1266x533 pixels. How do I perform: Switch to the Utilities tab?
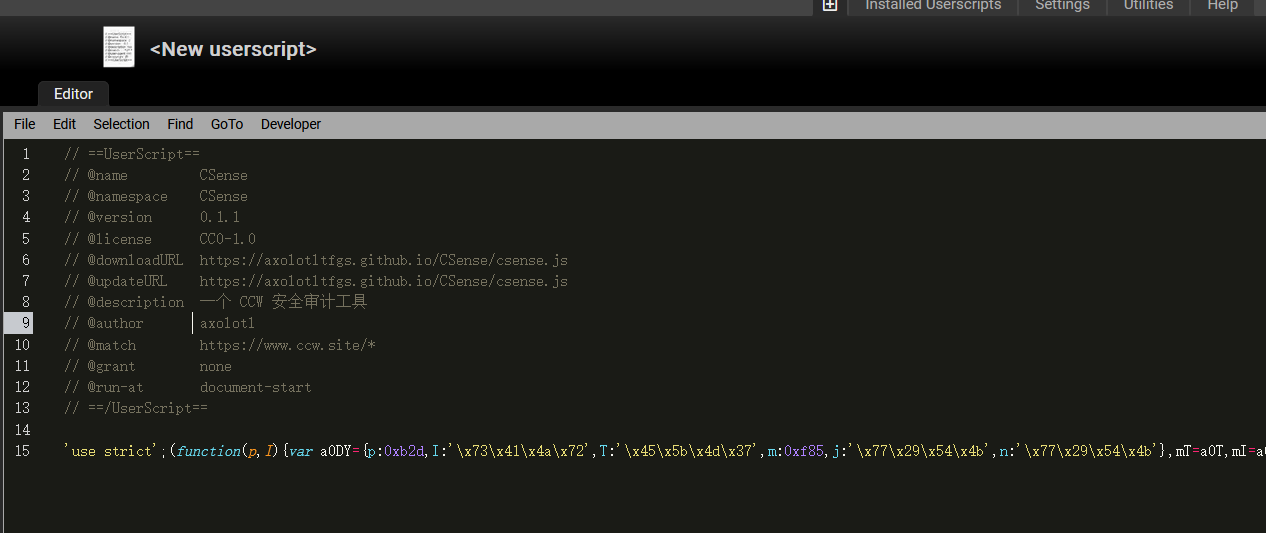click(1148, 6)
